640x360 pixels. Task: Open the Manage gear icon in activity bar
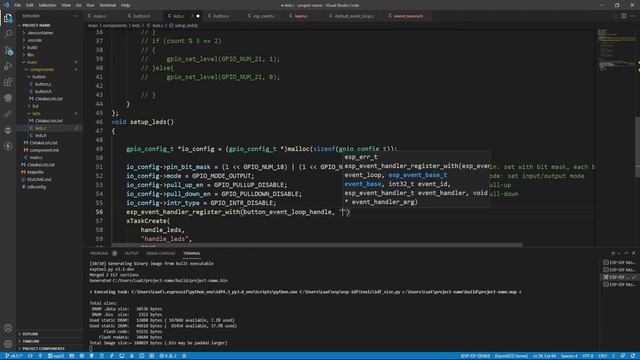[x=8, y=344]
